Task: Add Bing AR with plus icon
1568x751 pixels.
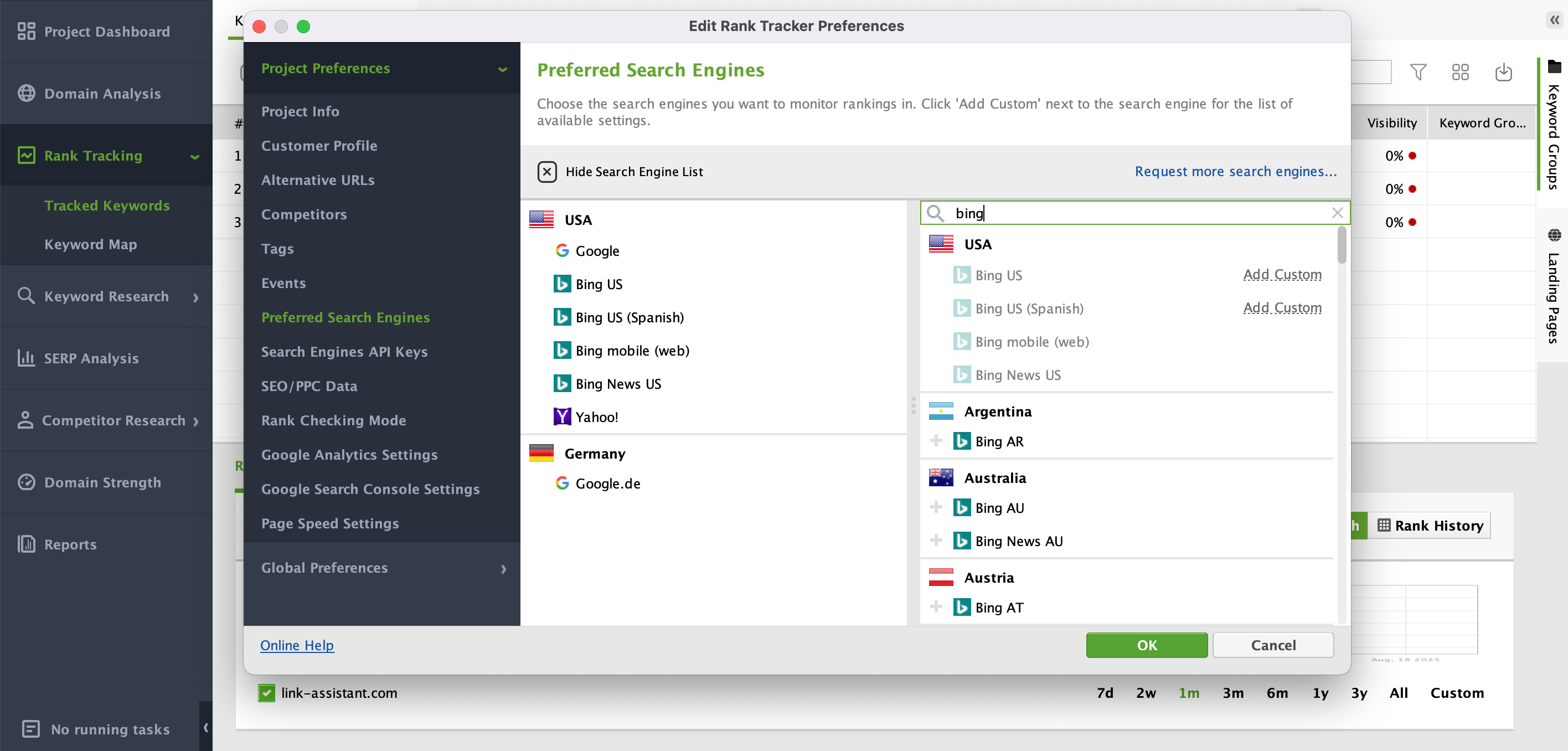Action: pos(936,440)
